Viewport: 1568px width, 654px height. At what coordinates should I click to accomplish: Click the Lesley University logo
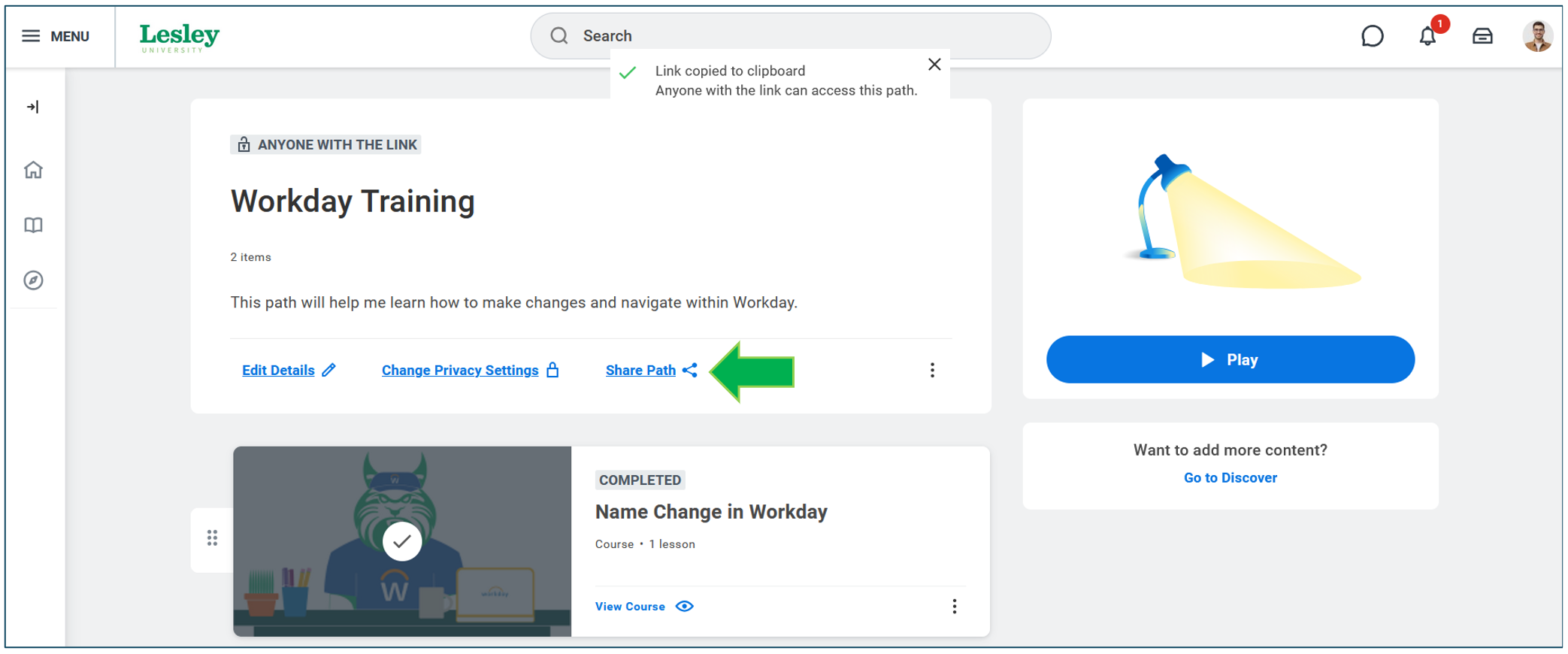180,37
